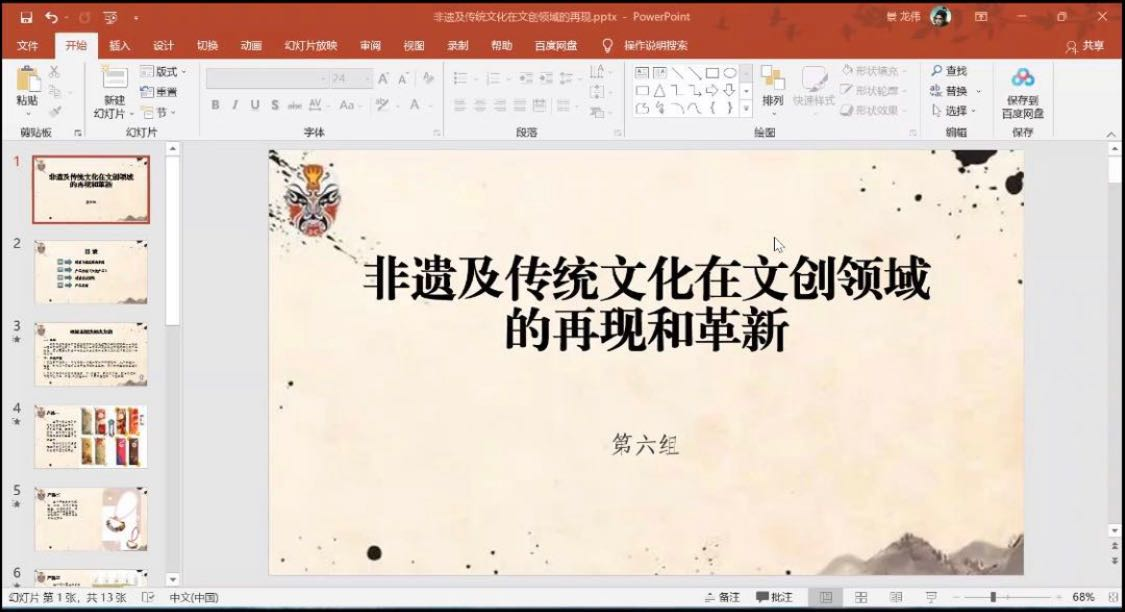
Task: Open the user account picture
Action: pos(940,17)
